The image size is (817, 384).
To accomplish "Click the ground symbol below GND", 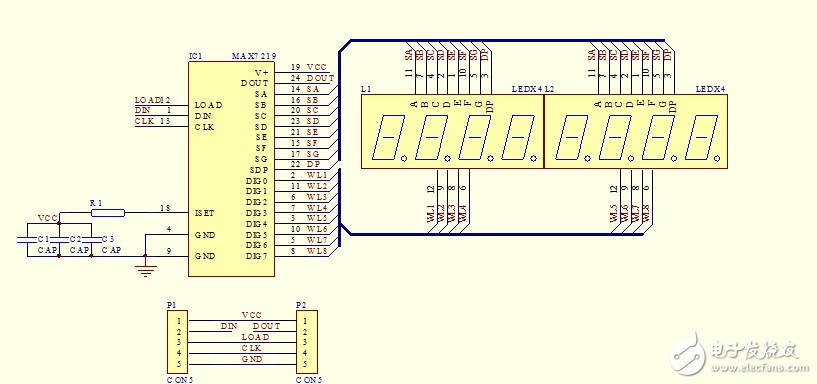I will (145, 270).
